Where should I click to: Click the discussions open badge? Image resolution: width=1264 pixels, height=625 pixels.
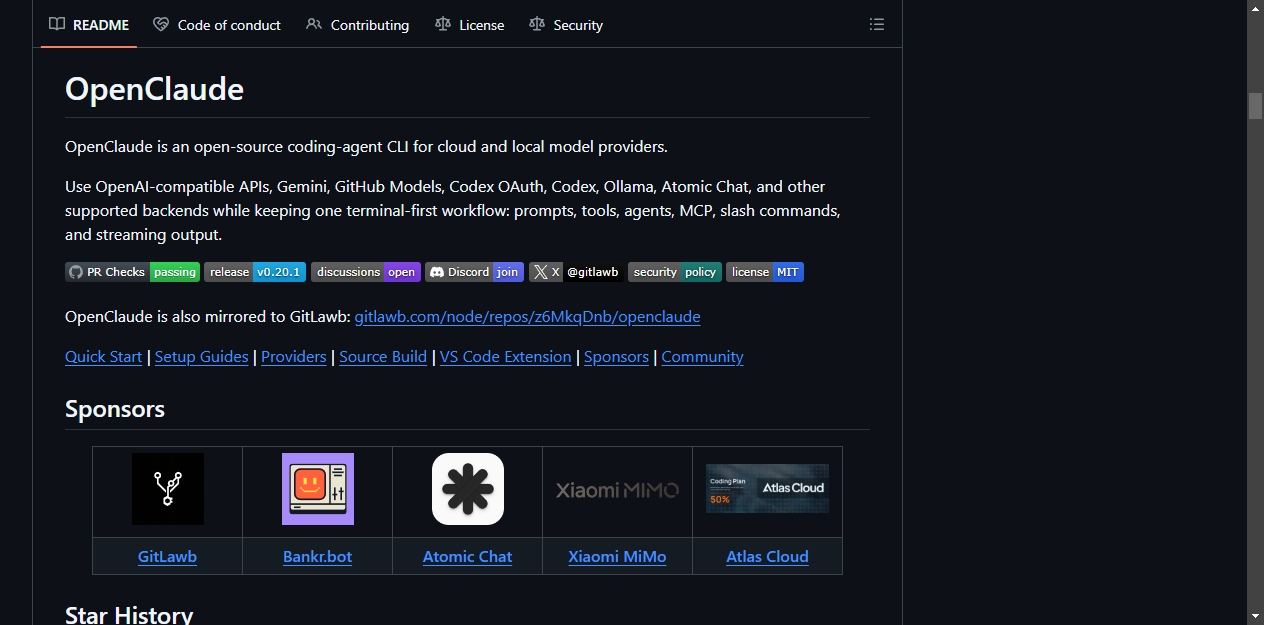pyautogui.click(x=366, y=272)
